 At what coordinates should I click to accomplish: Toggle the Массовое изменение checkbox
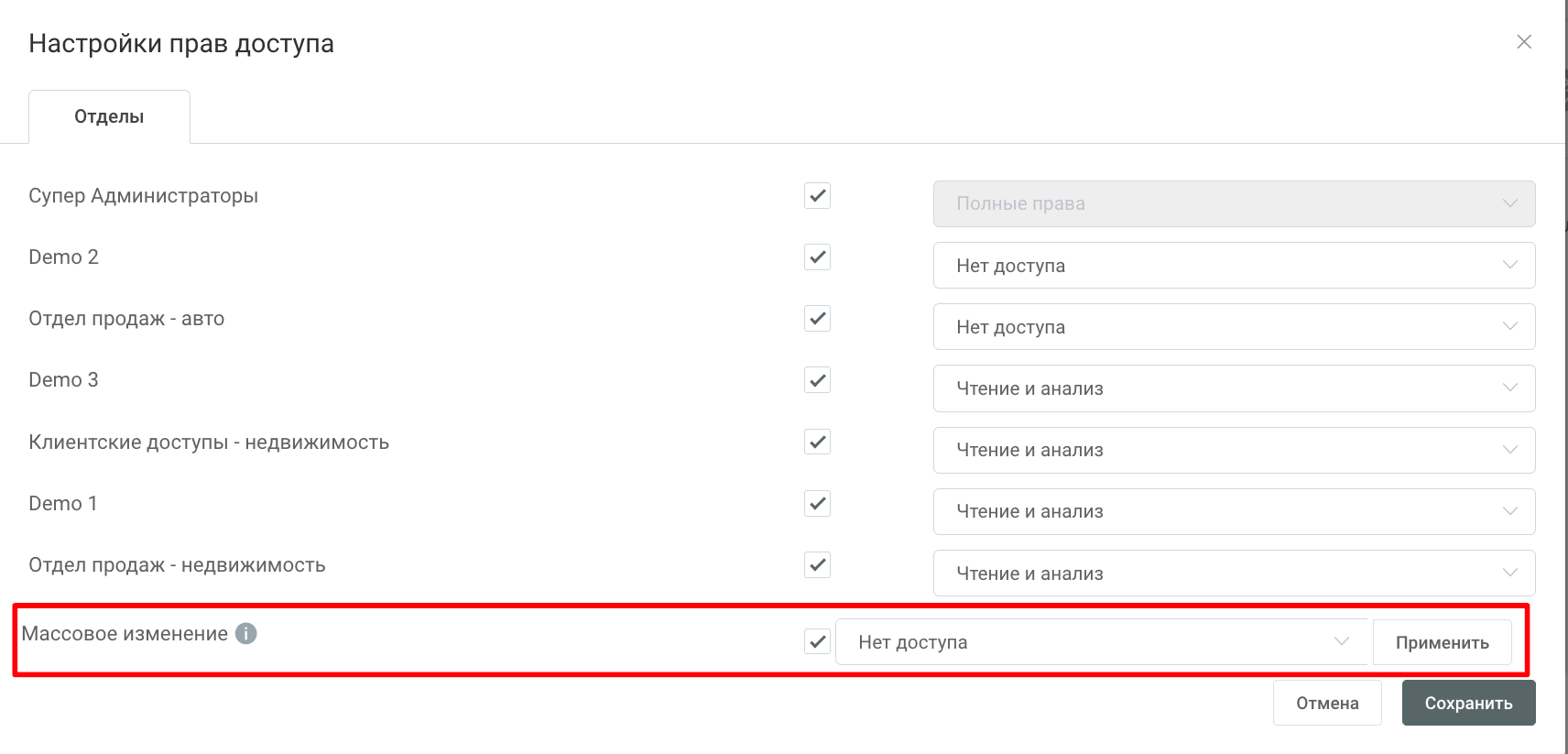point(817,641)
